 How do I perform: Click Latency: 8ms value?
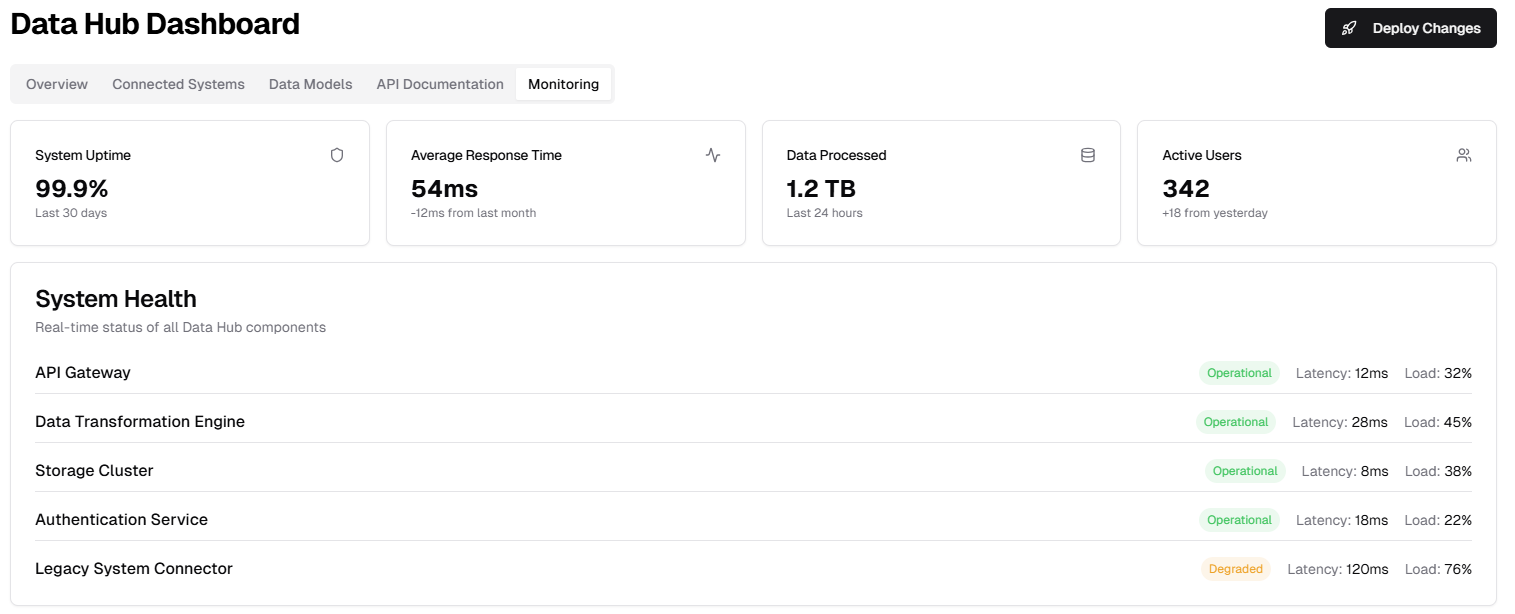(x=1345, y=471)
